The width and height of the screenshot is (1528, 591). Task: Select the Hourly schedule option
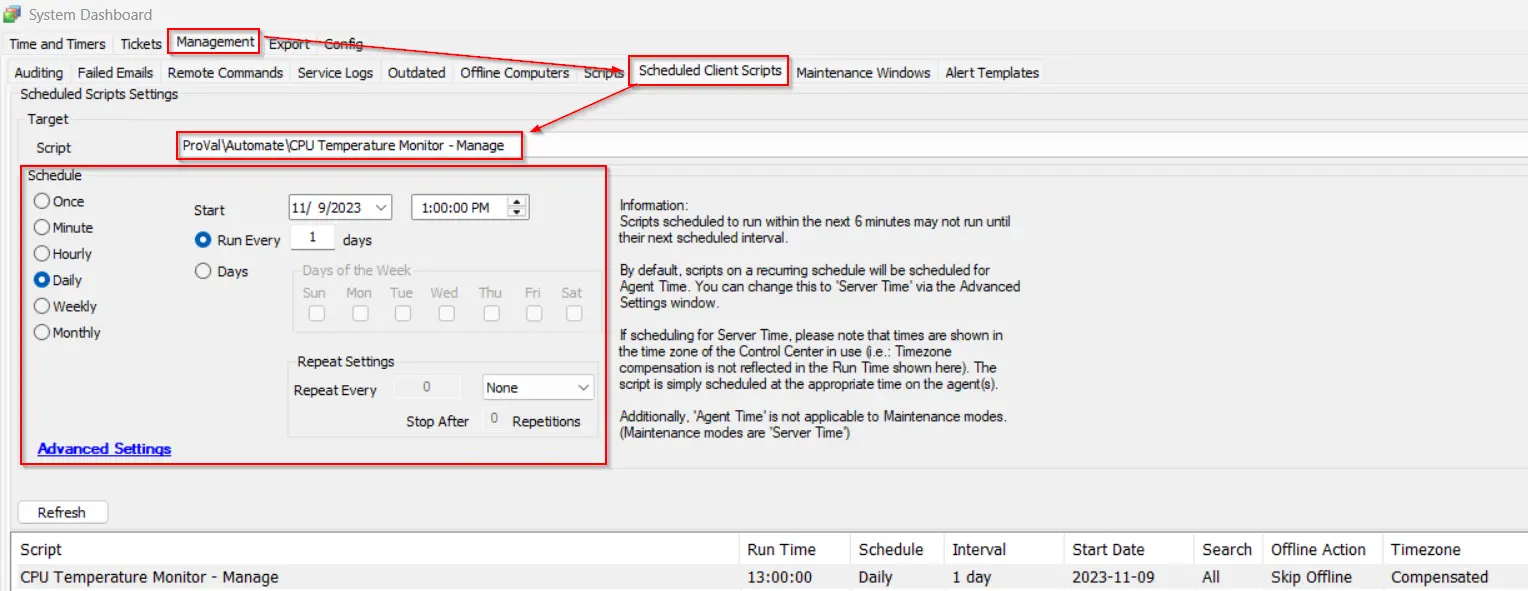[x=42, y=254]
